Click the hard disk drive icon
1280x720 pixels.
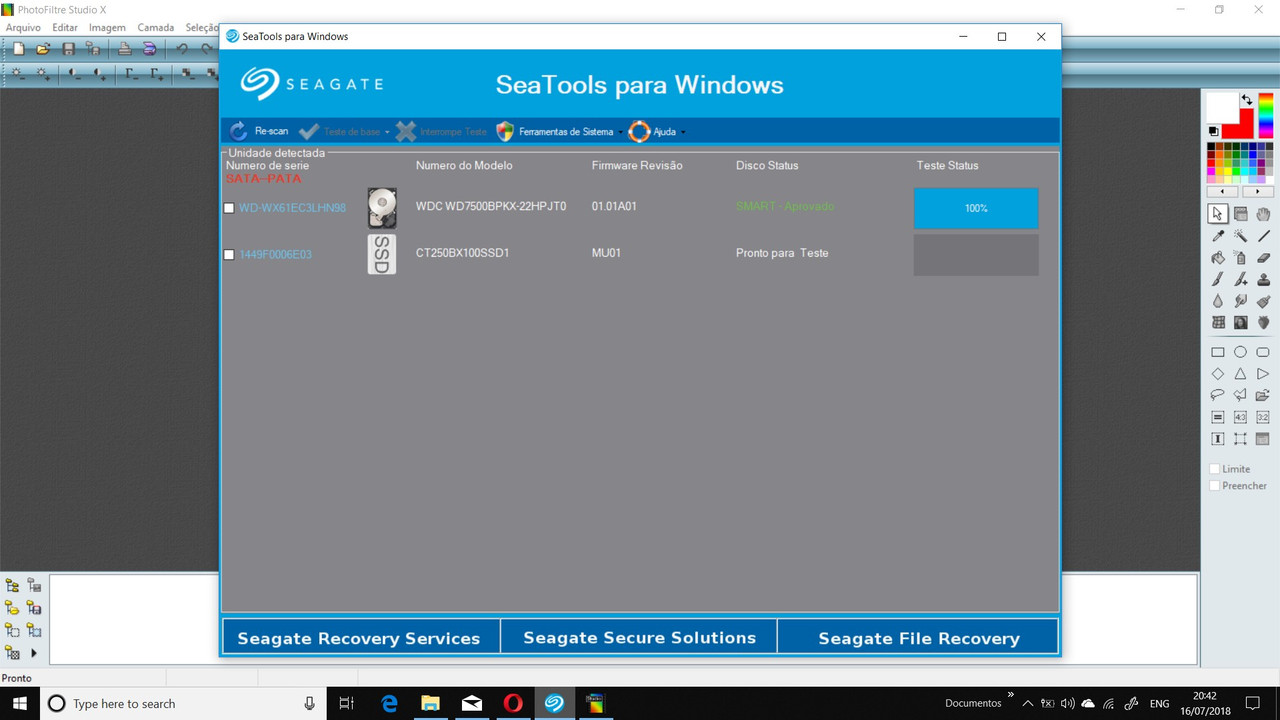[382, 207]
